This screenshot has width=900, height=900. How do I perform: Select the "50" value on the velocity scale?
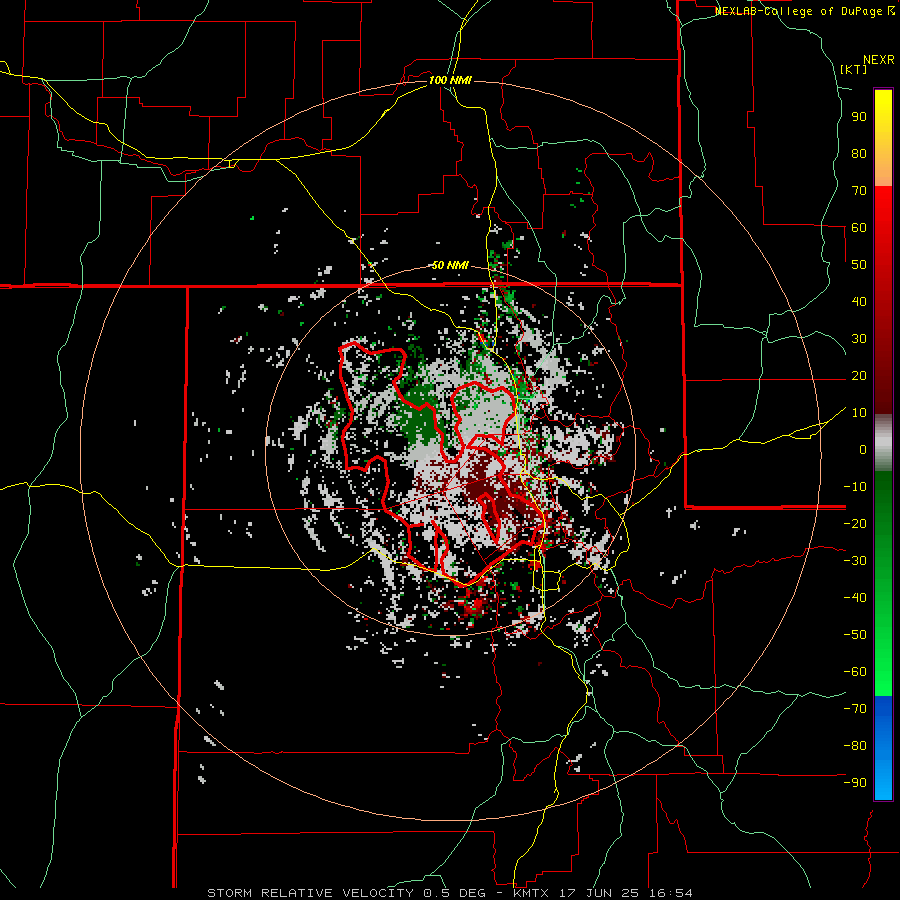coord(859,265)
